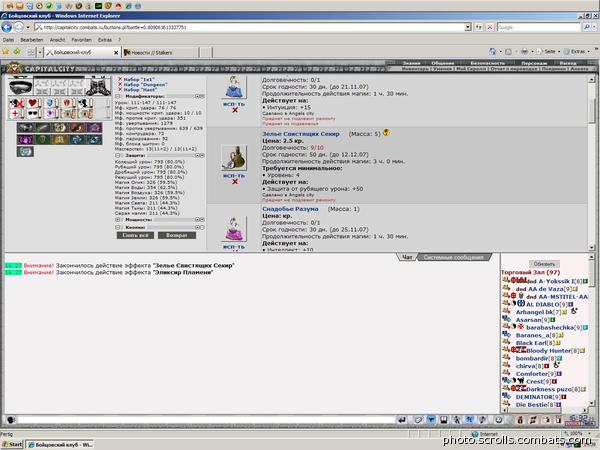This screenshot has height=450, width=600.
Task: Click the save disk icon in chat toolbar
Action: point(444,420)
